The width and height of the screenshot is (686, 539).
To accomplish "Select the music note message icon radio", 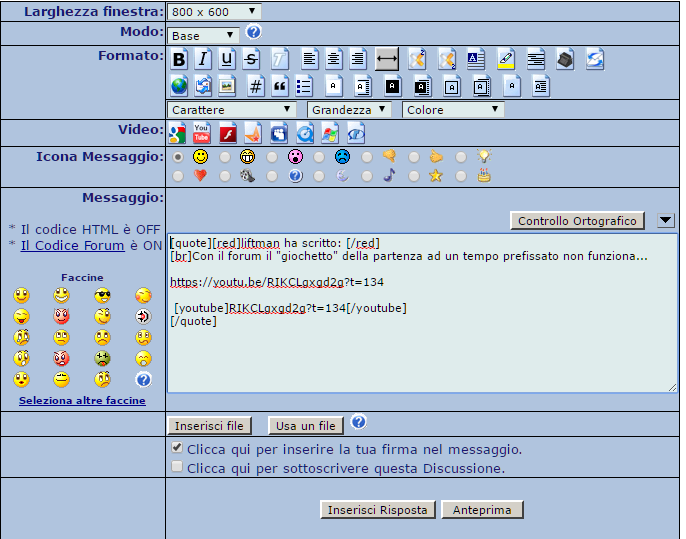I will [367, 176].
